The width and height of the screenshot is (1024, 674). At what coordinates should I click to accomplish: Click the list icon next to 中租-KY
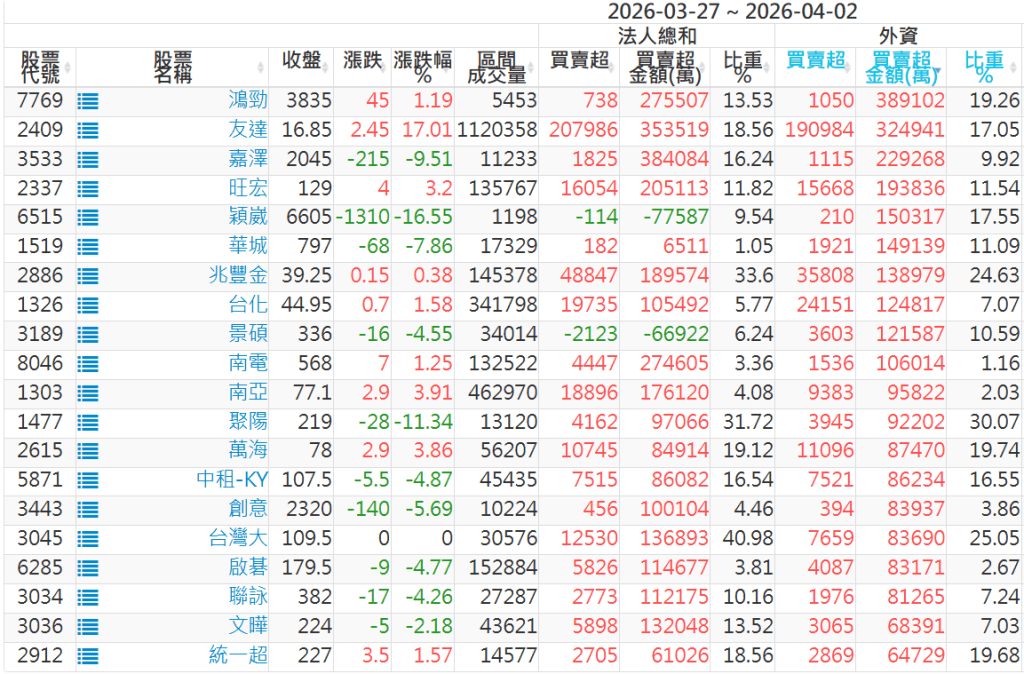[87, 480]
